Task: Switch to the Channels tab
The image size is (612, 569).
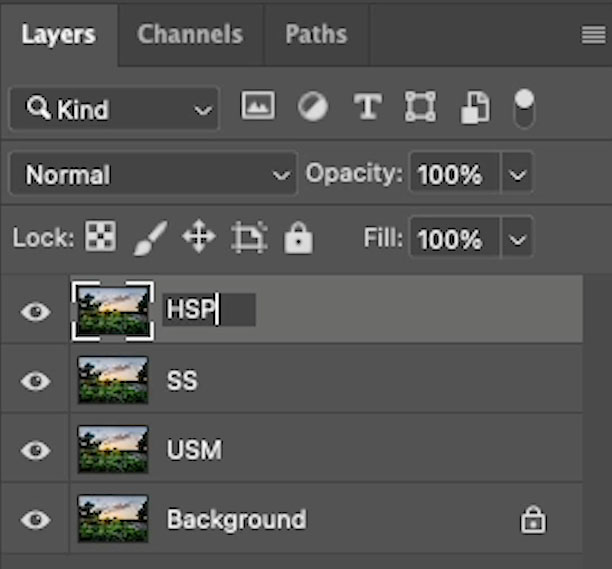Action: tap(190, 34)
